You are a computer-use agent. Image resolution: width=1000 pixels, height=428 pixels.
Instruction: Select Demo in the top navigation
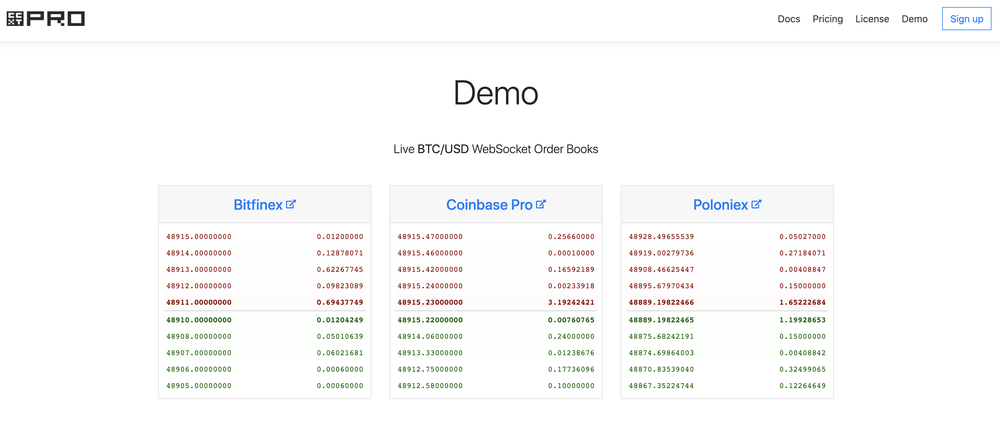coord(915,19)
